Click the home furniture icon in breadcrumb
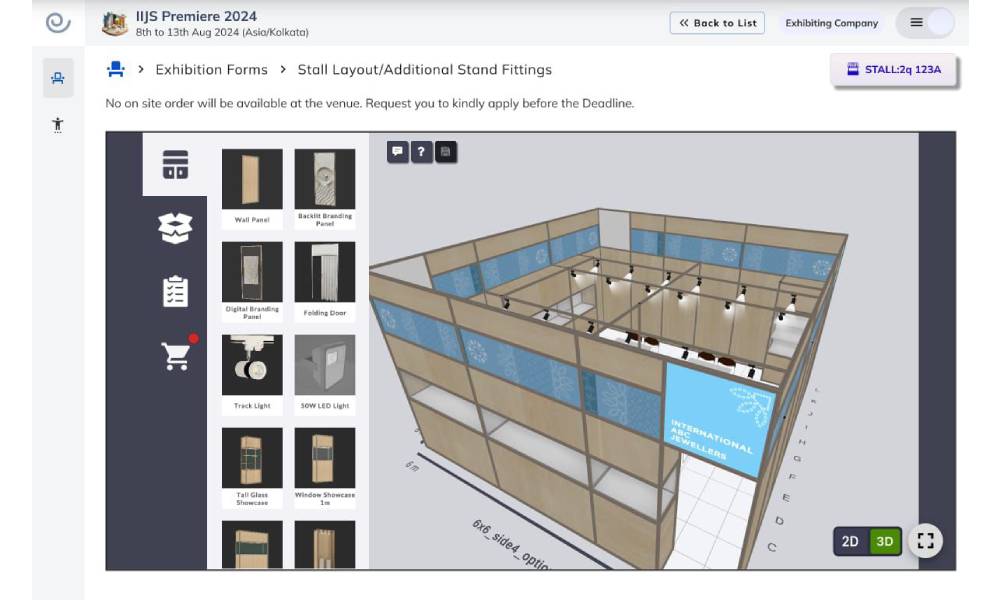The height and width of the screenshot is (600, 1000). click(x=116, y=69)
